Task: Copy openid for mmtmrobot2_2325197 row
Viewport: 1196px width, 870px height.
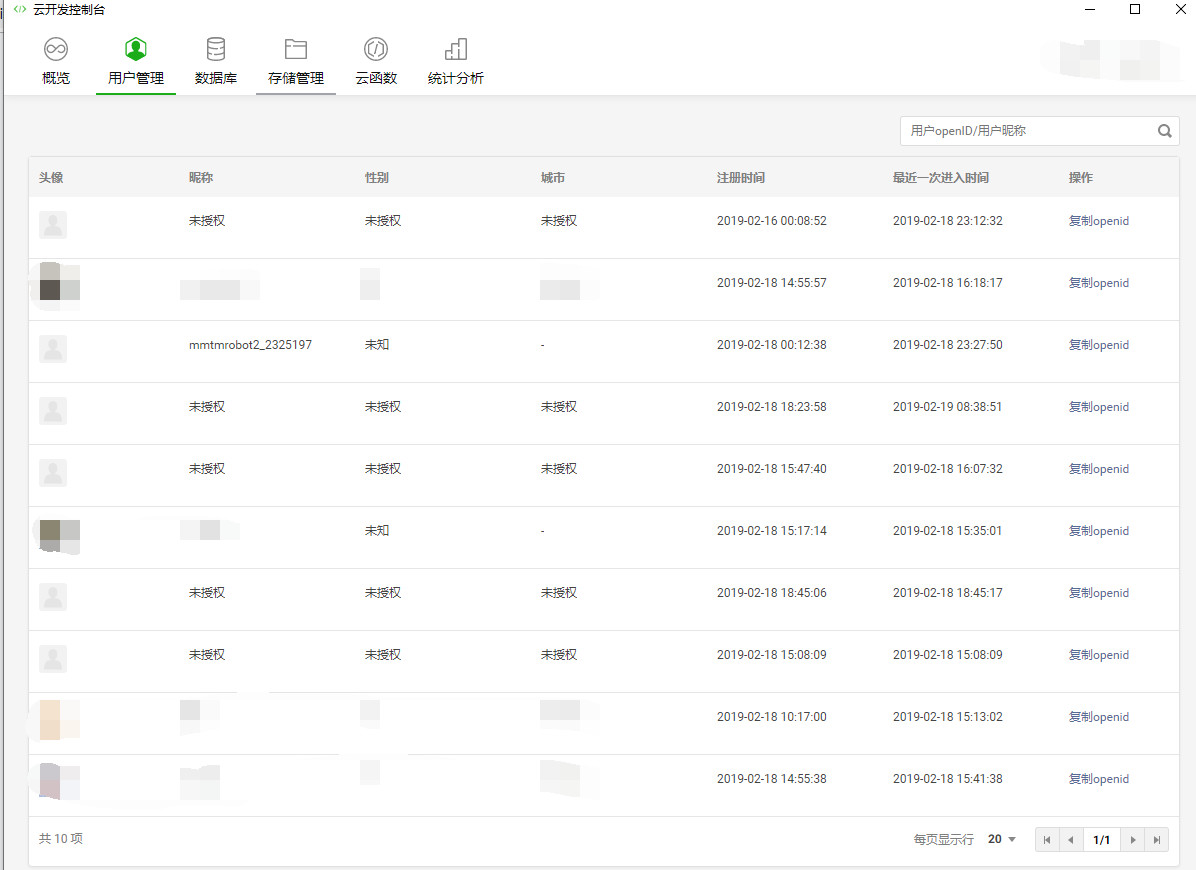Action: pyautogui.click(x=1098, y=345)
